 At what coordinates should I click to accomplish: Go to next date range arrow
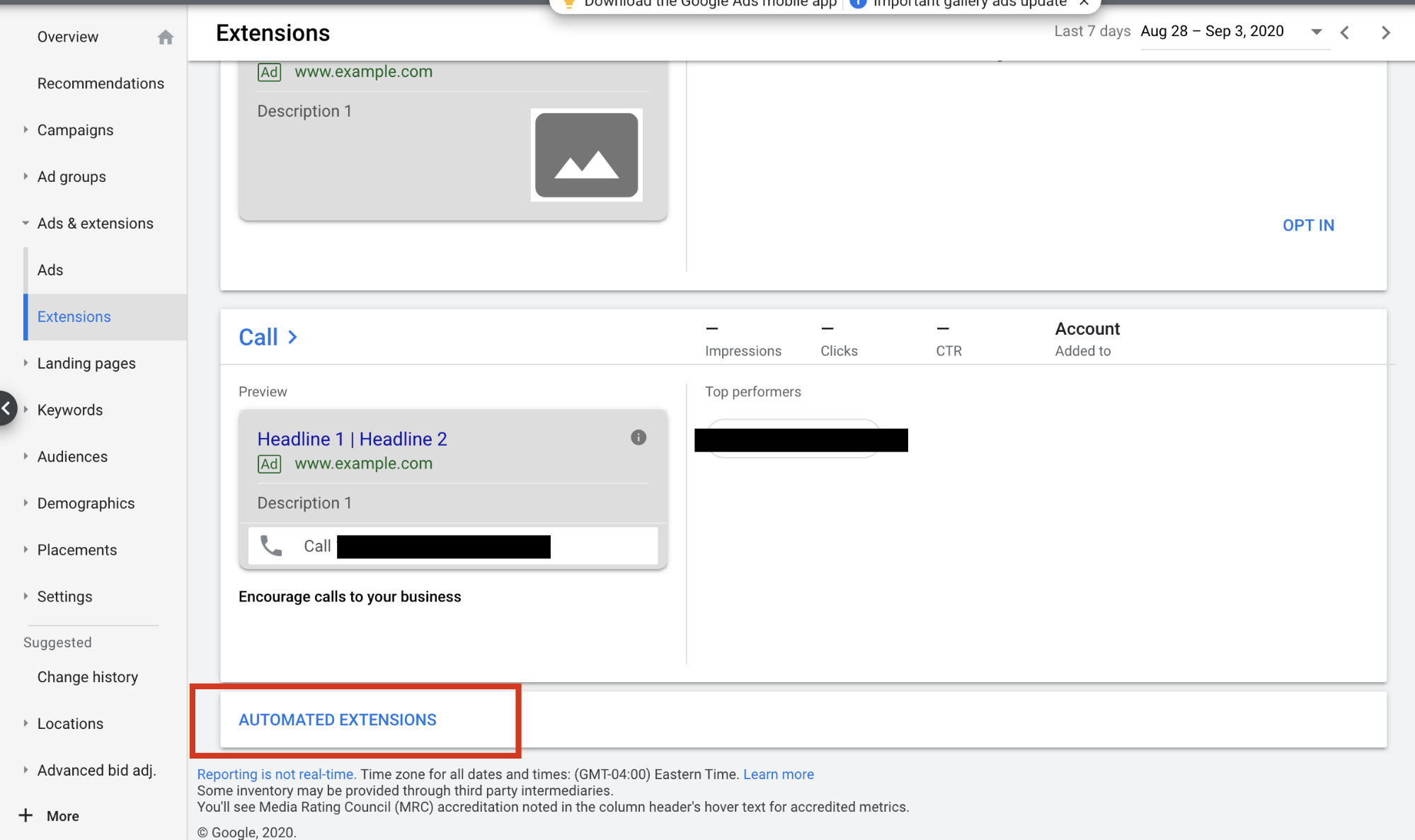(1385, 33)
